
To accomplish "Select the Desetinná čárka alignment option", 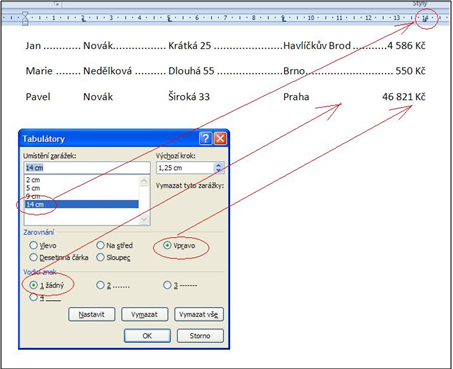I will click(33, 257).
